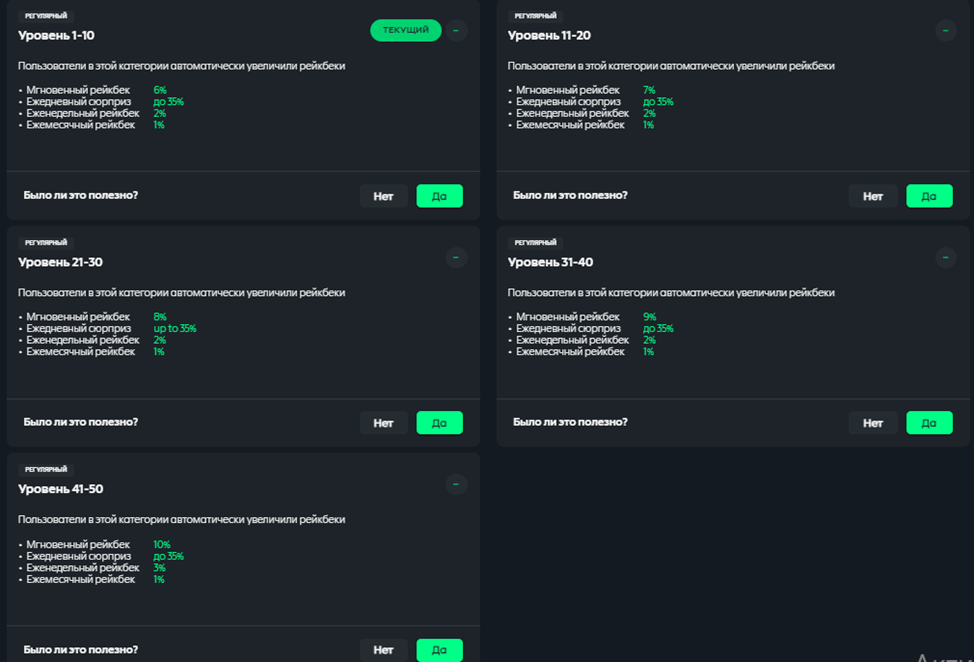Viewport: 974px width, 662px height.
Task: Select Да in the Уровень 31-40 card
Action: pos(929,423)
